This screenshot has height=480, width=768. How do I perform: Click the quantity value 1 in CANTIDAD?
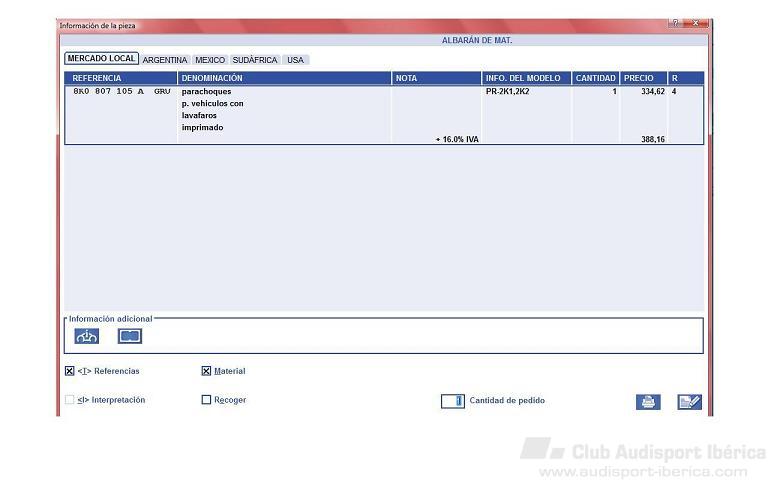coord(614,91)
